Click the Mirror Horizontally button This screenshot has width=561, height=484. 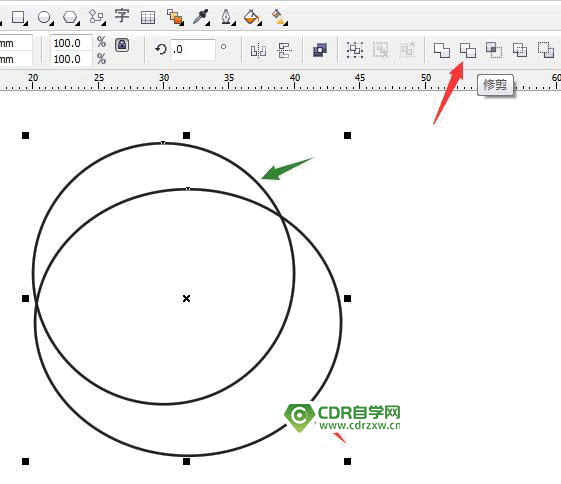point(258,50)
